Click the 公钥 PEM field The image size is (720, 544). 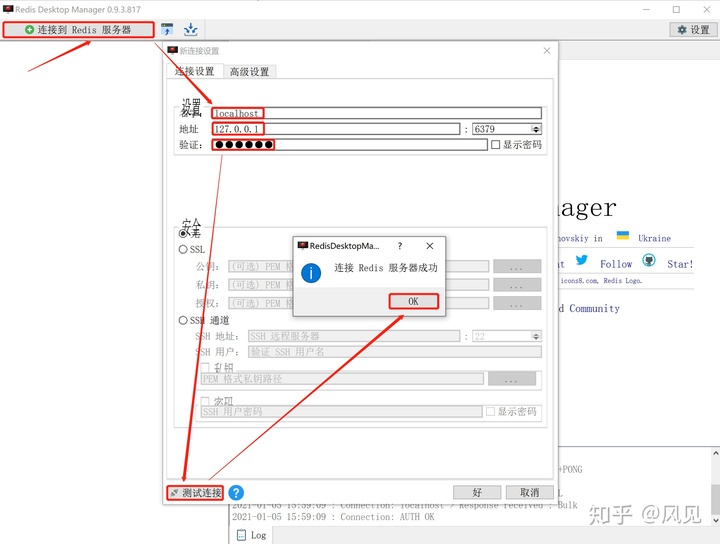261,266
